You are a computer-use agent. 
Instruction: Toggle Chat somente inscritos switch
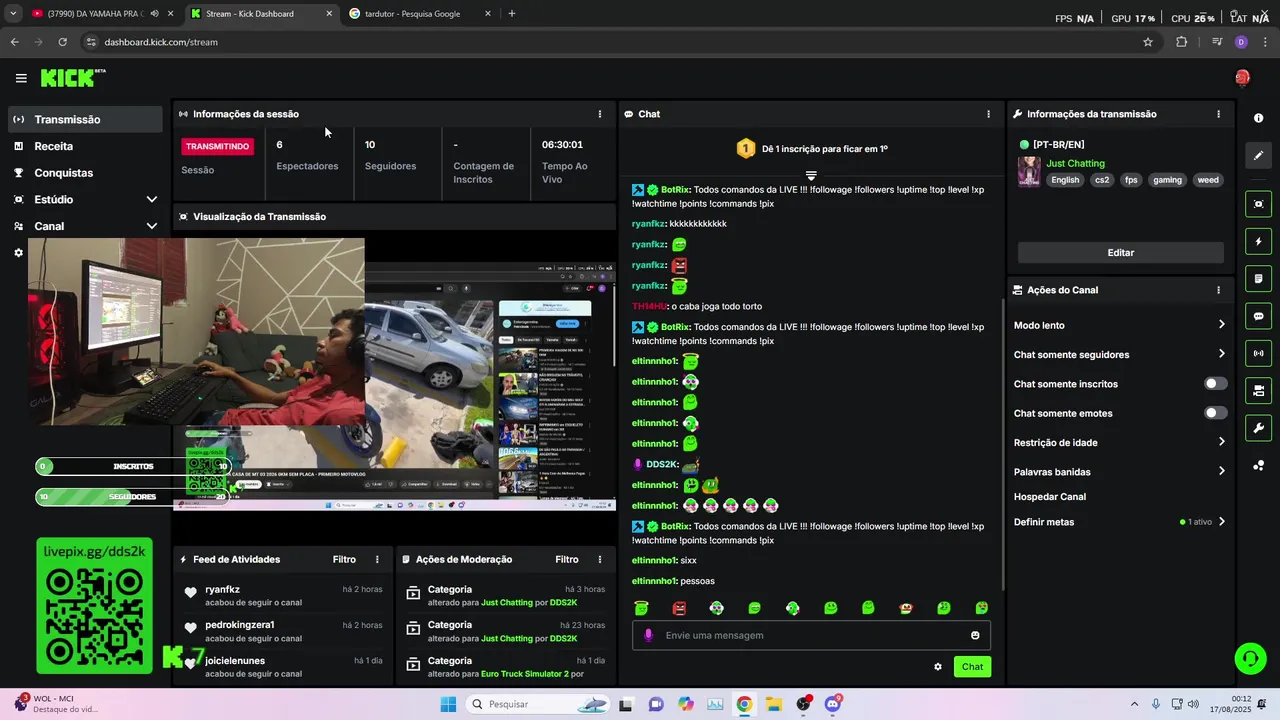click(x=1215, y=384)
